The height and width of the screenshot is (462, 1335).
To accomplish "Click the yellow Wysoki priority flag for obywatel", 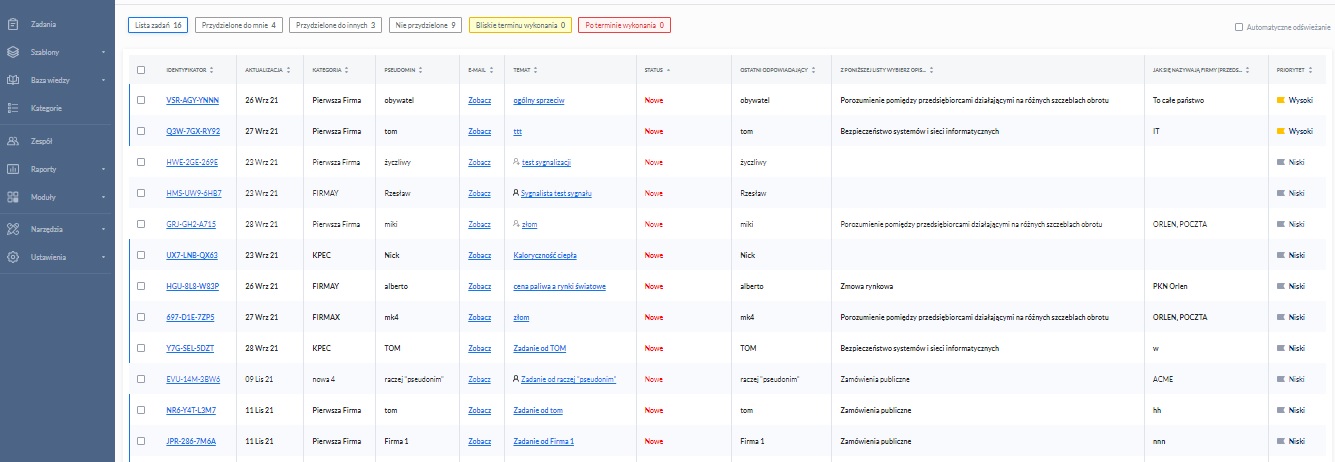I will [1280, 101].
